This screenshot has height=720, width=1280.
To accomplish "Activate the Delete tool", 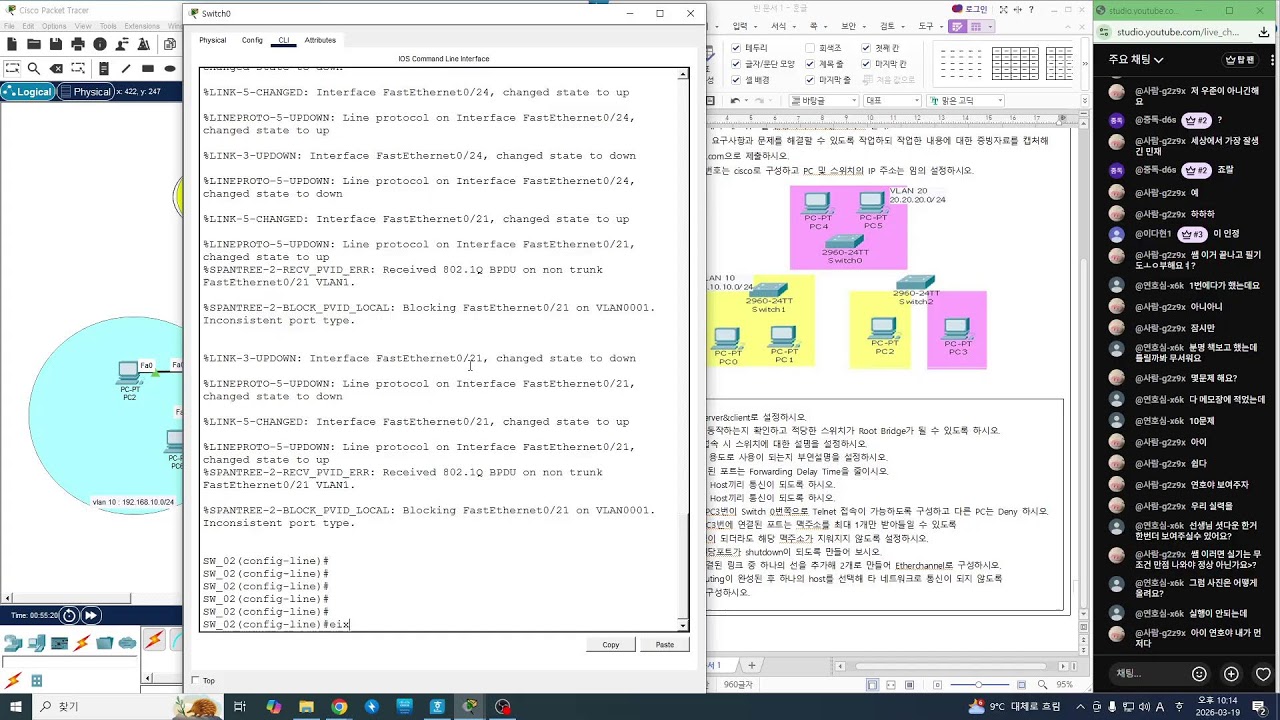I will pos(56,69).
